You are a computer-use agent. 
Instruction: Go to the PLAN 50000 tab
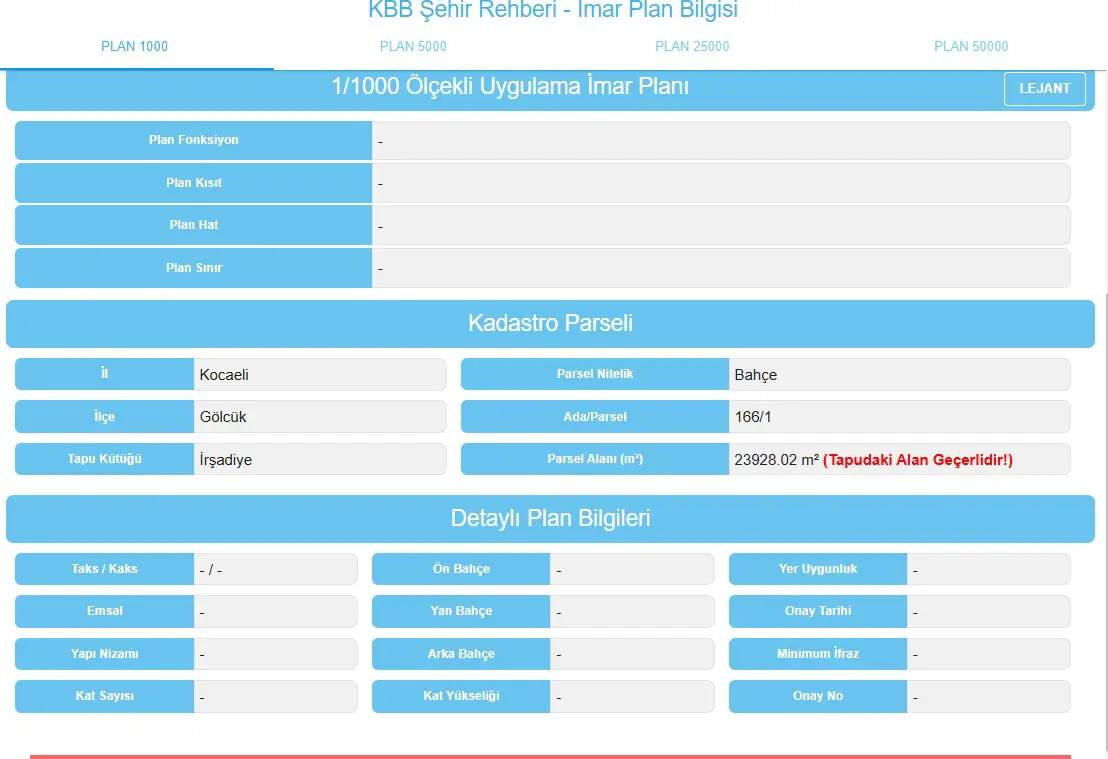(971, 47)
